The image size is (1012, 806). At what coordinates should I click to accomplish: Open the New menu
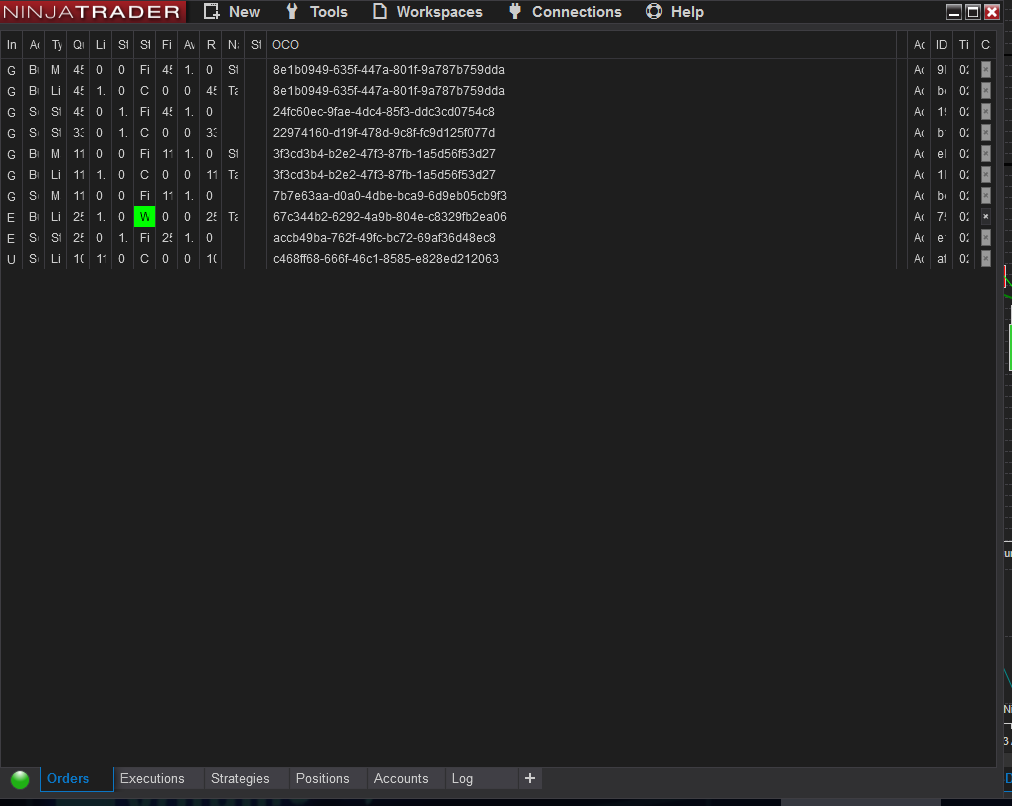pyautogui.click(x=232, y=12)
